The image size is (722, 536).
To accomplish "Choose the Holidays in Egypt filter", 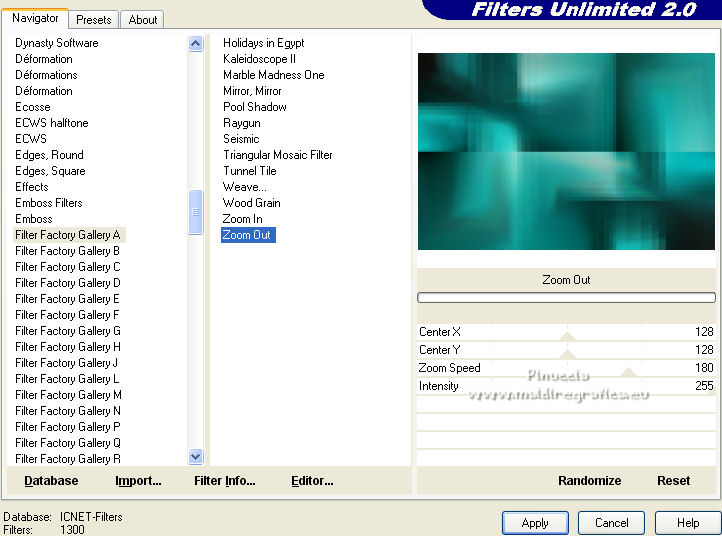I will pos(263,43).
